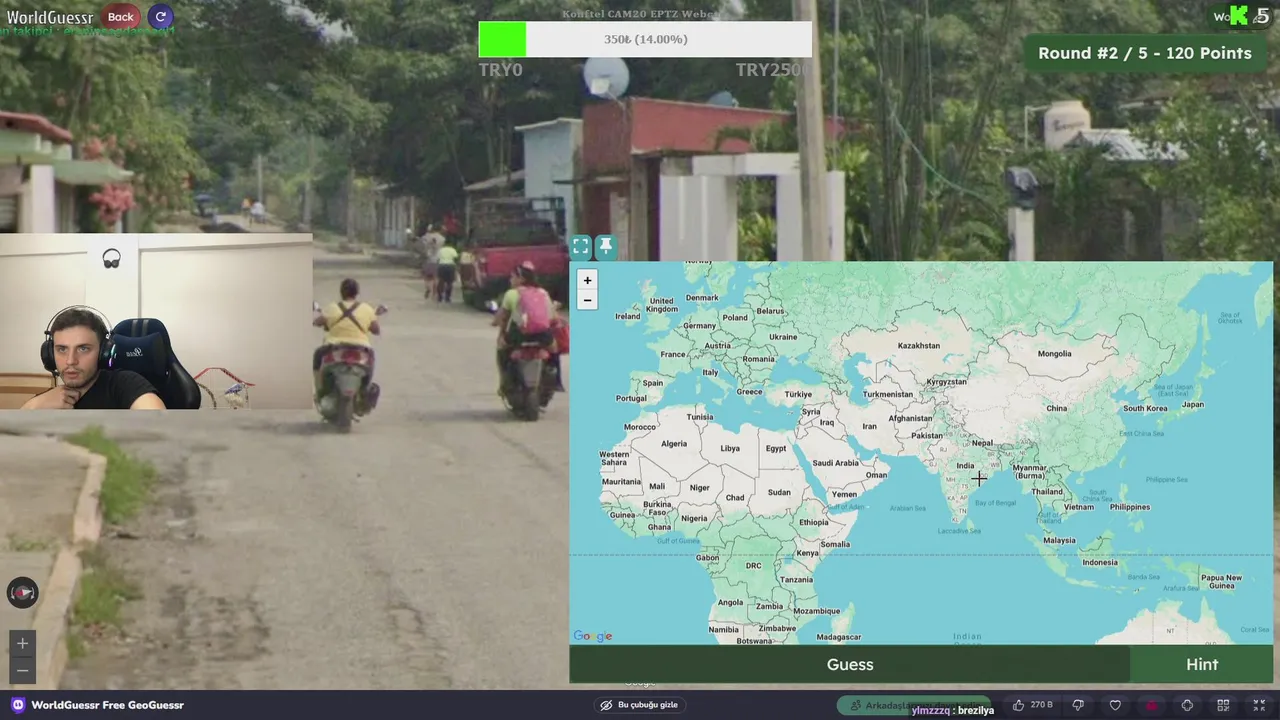Click Mongolia on the map
Screen dimensions: 1280x720
pyautogui.click(x=1054, y=353)
